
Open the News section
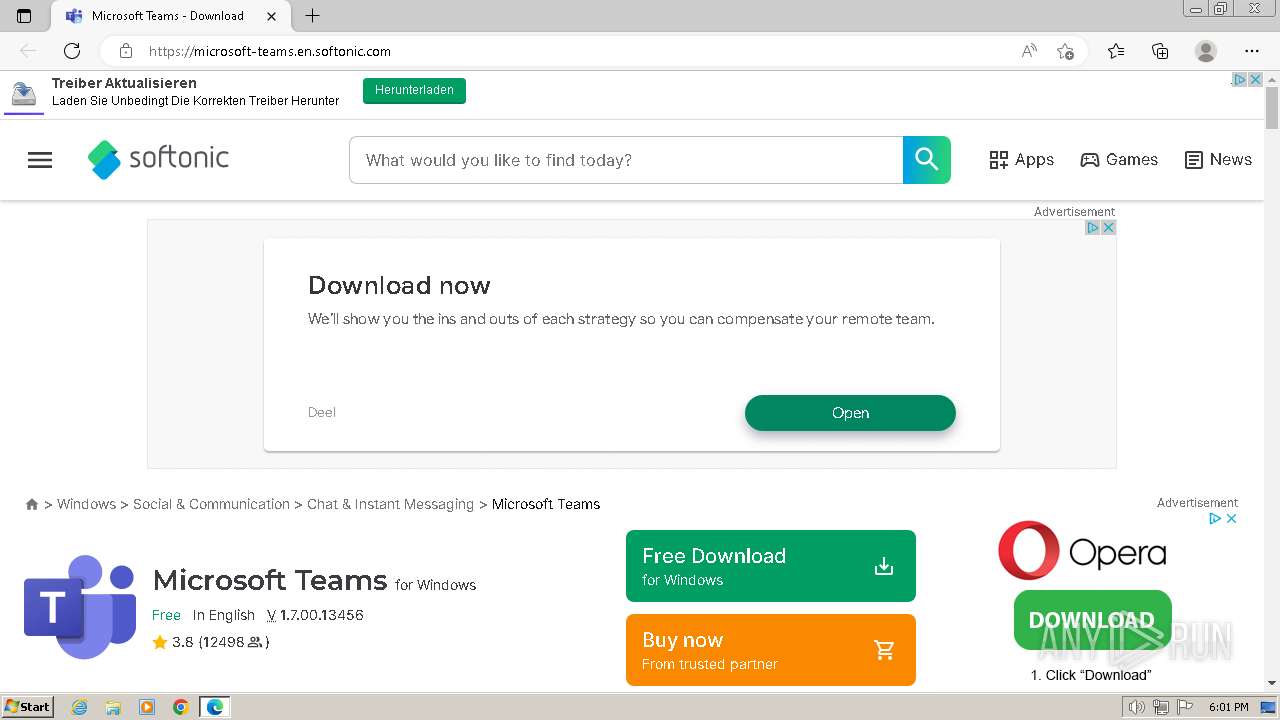(1218, 160)
